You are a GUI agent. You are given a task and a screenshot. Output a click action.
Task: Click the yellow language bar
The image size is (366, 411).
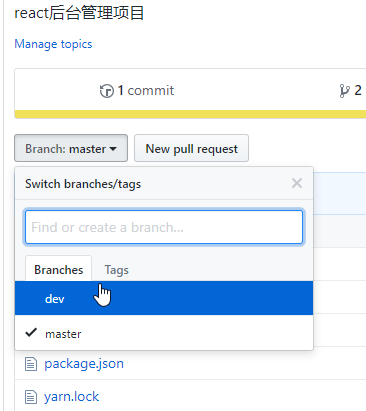pos(190,114)
